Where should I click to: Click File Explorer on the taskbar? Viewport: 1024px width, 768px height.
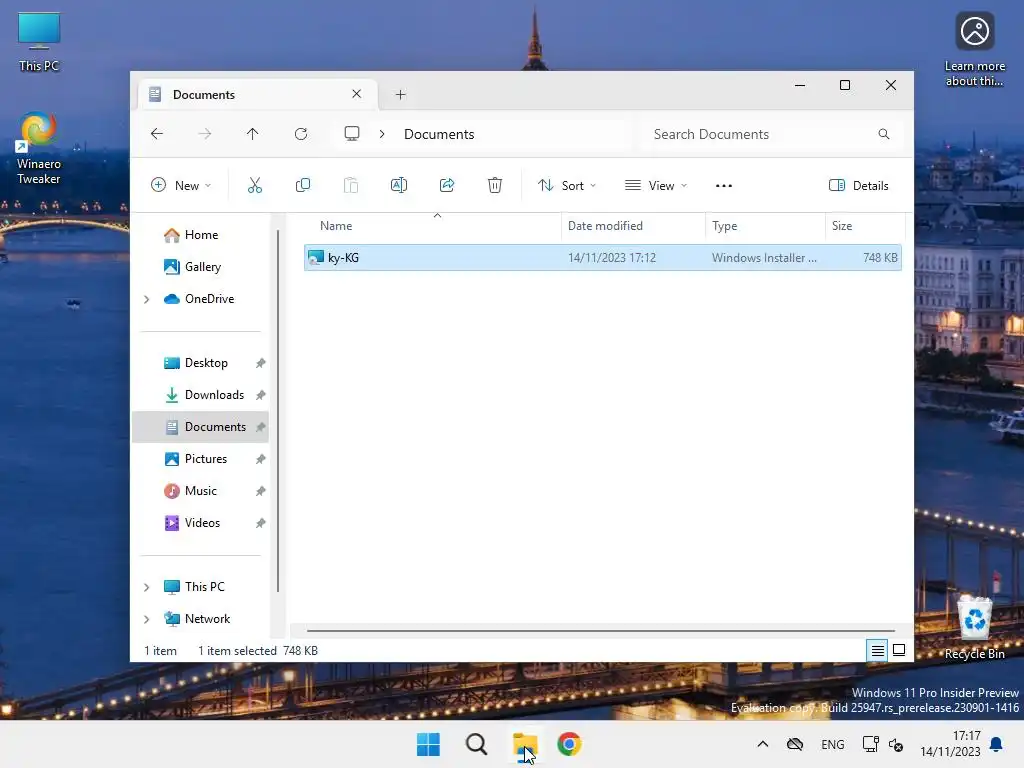pyautogui.click(x=524, y=744)
